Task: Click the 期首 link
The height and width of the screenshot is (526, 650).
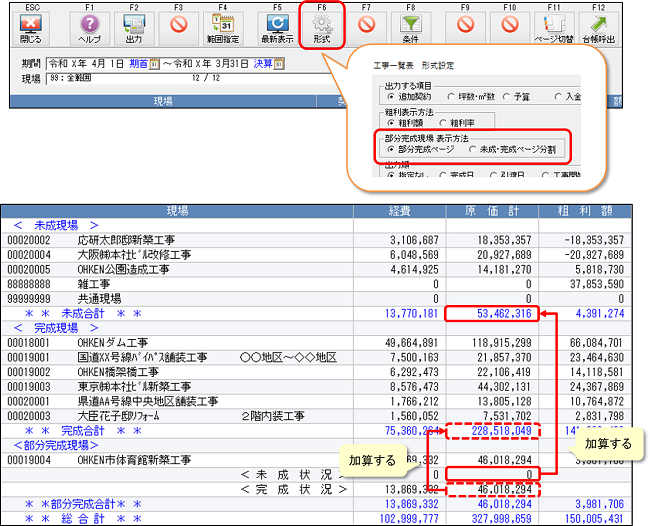Action: tap(137, 63)
